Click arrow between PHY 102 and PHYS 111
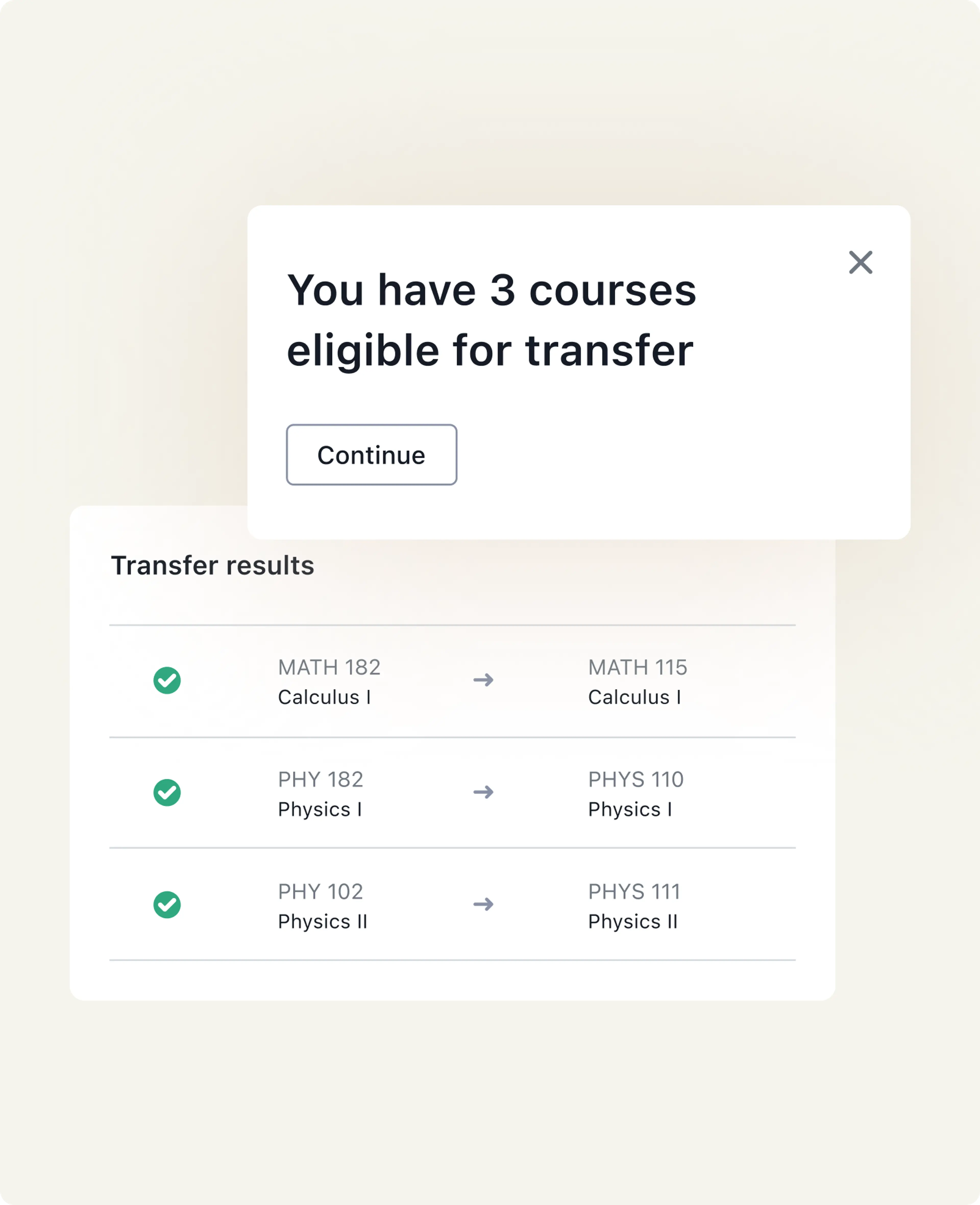Image resolution: width=980 pixels, height=1205 pixels. (483, 904)
